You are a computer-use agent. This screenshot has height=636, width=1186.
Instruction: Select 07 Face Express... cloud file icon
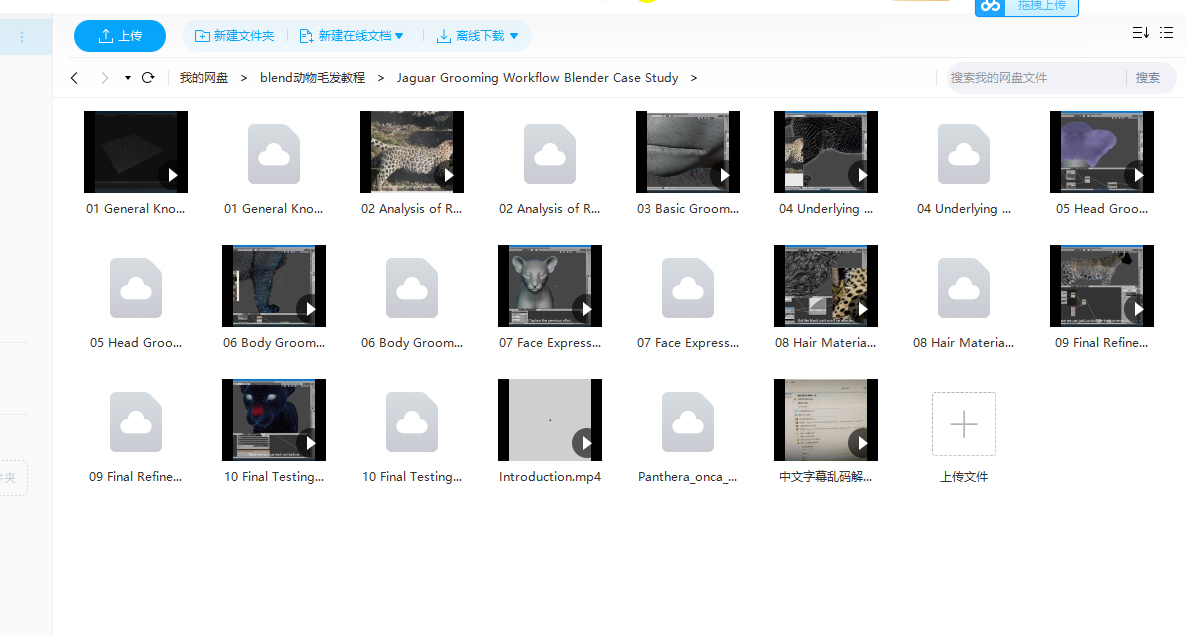coord(688,288)
